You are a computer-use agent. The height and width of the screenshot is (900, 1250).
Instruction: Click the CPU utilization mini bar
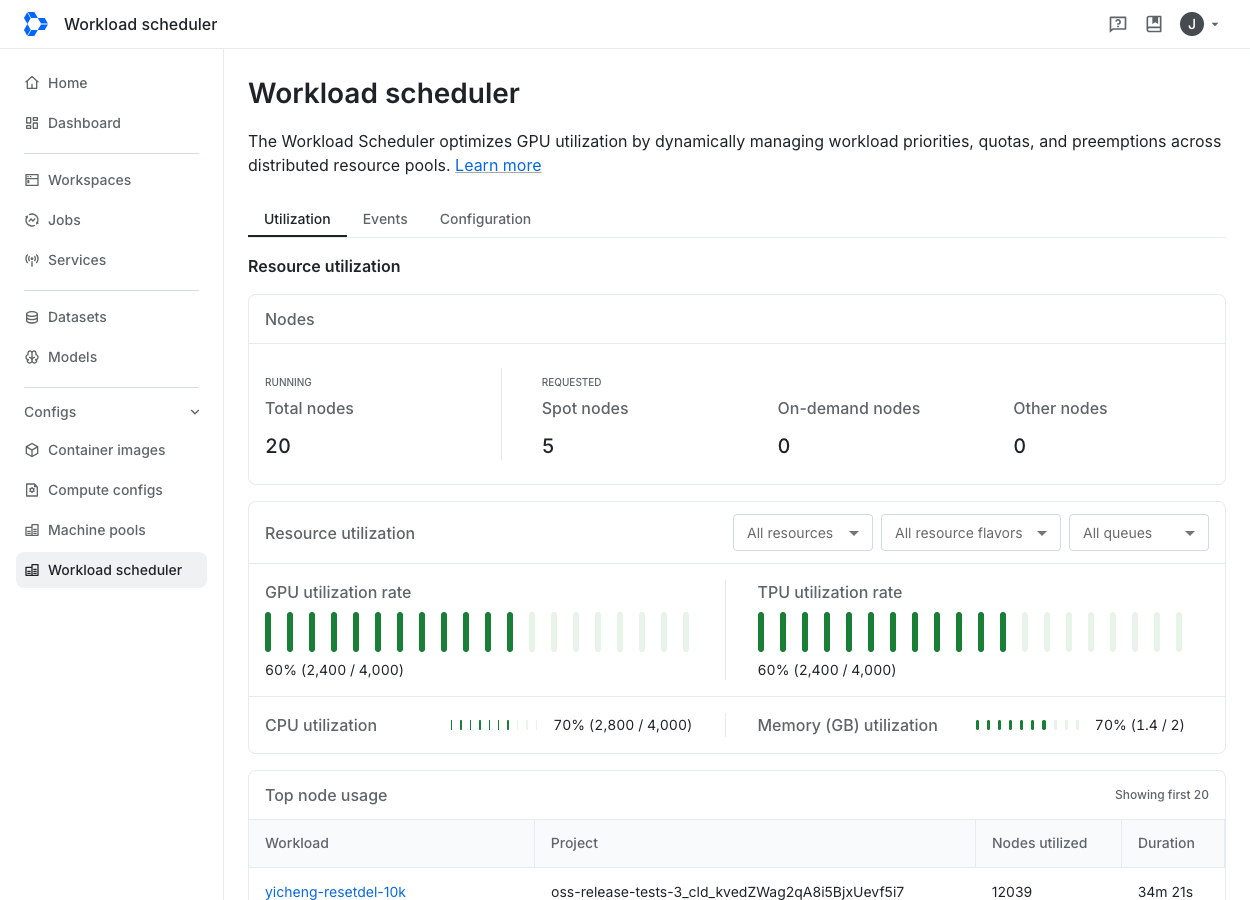(x=494, y=725)
